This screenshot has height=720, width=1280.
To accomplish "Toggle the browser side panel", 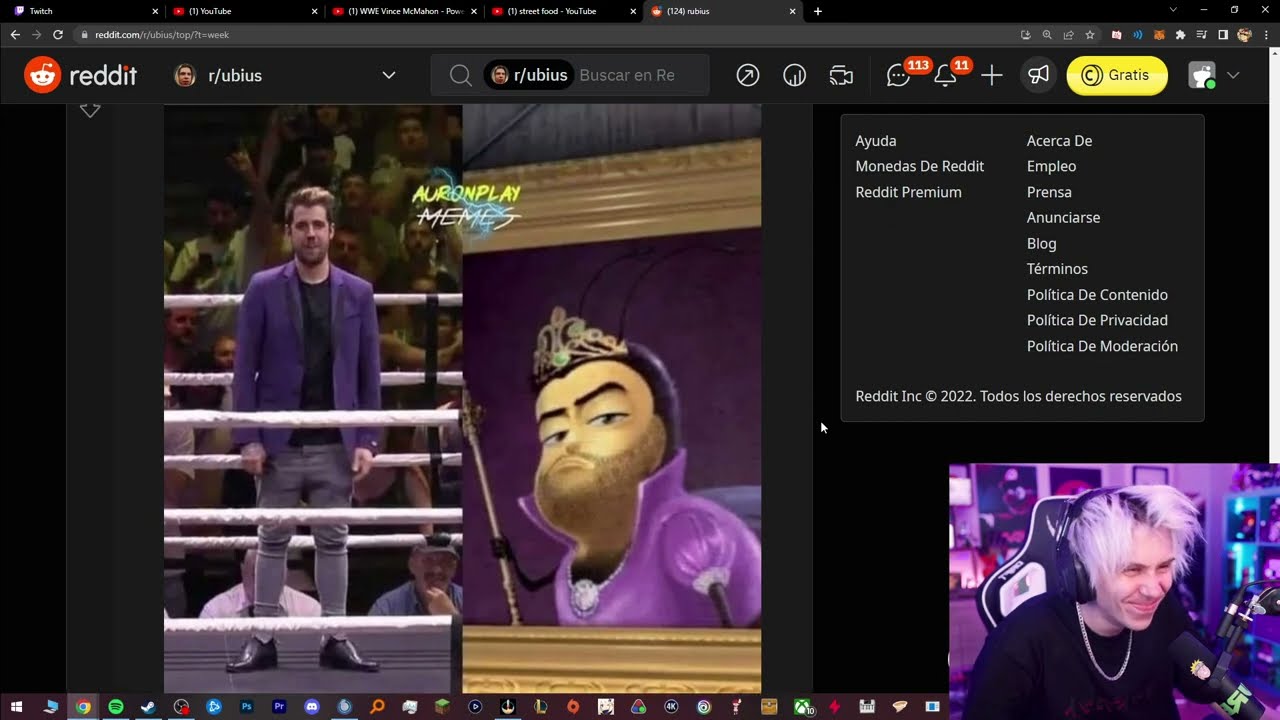I will [1223, 34].
